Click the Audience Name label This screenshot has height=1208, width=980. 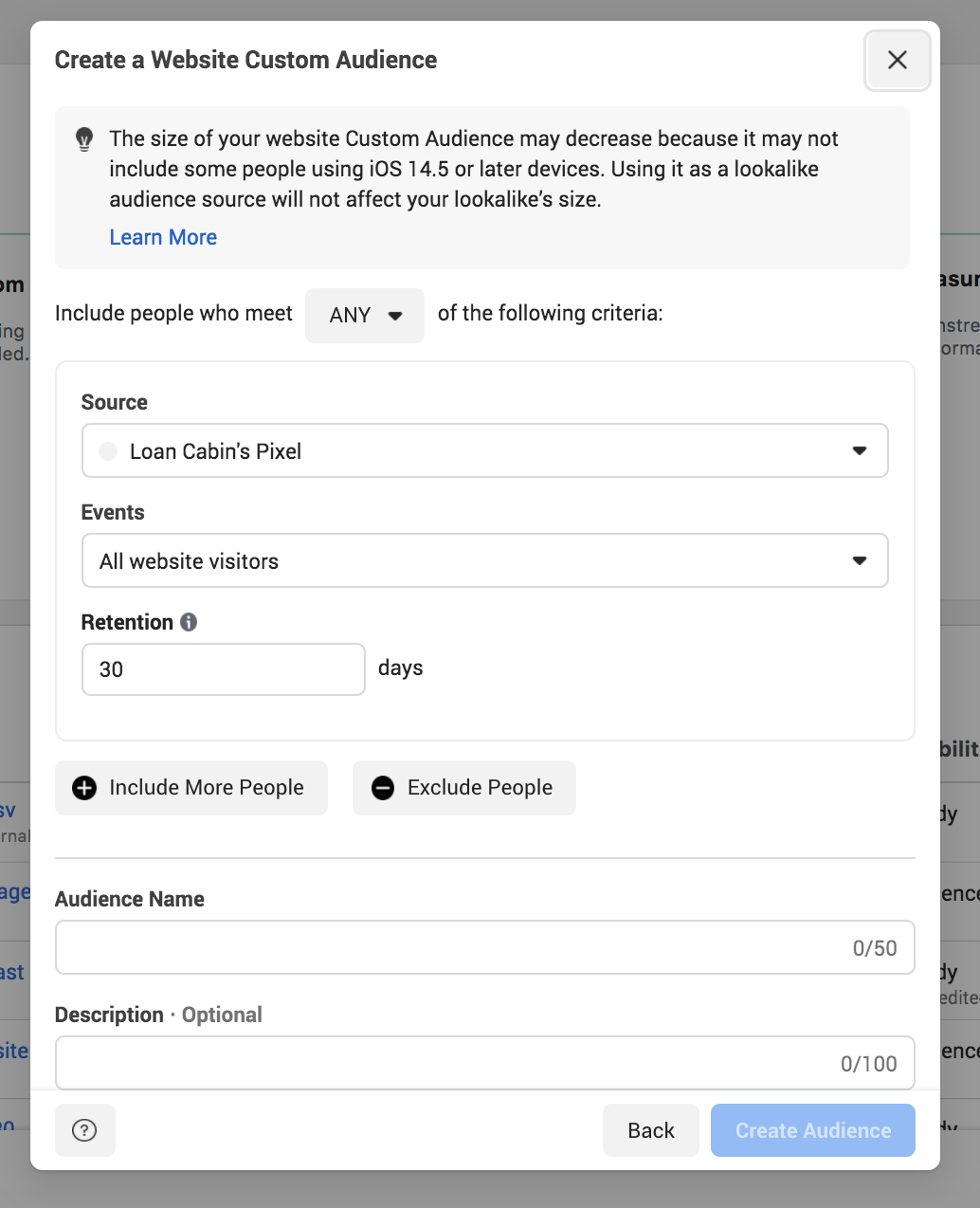[x=130, y=899]
